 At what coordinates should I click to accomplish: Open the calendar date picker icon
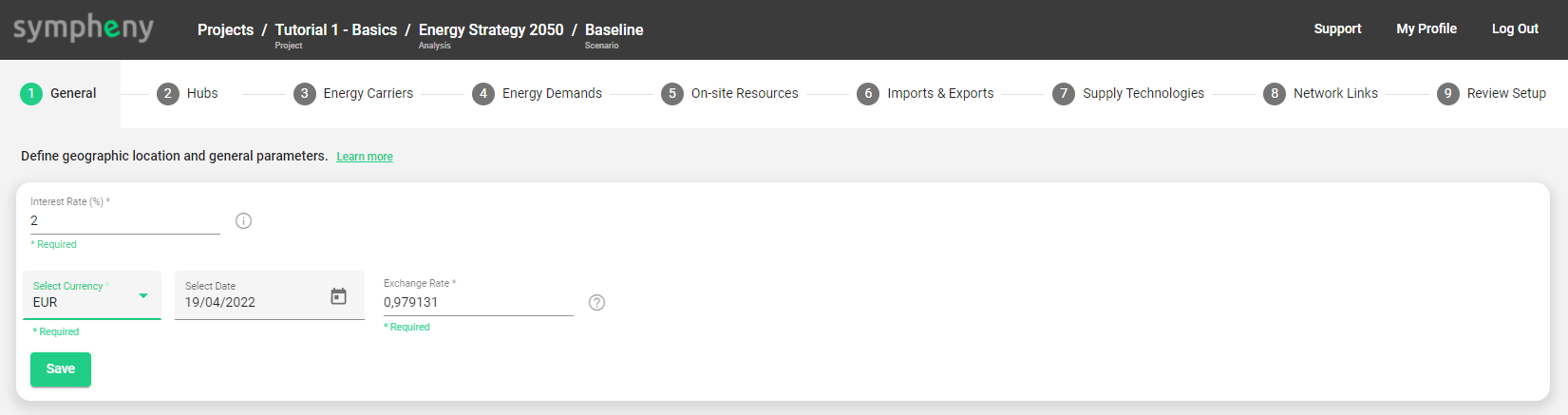[338, 296]
